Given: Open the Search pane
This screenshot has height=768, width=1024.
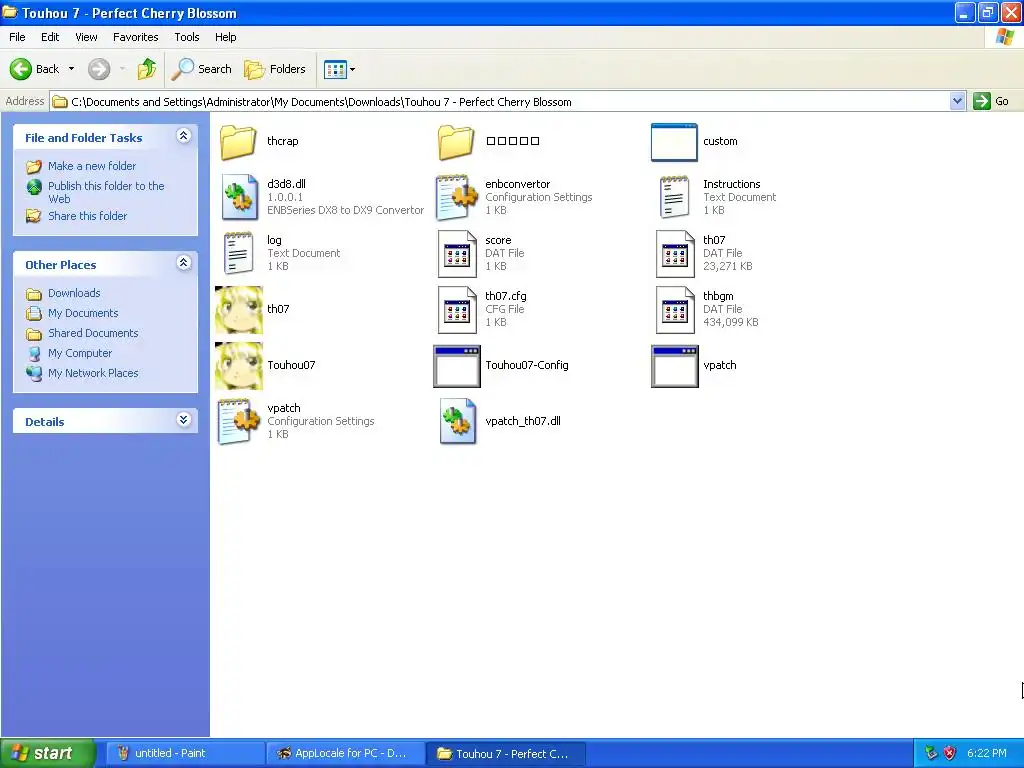Looking at the screenshot, I should [x=202, y=69].
